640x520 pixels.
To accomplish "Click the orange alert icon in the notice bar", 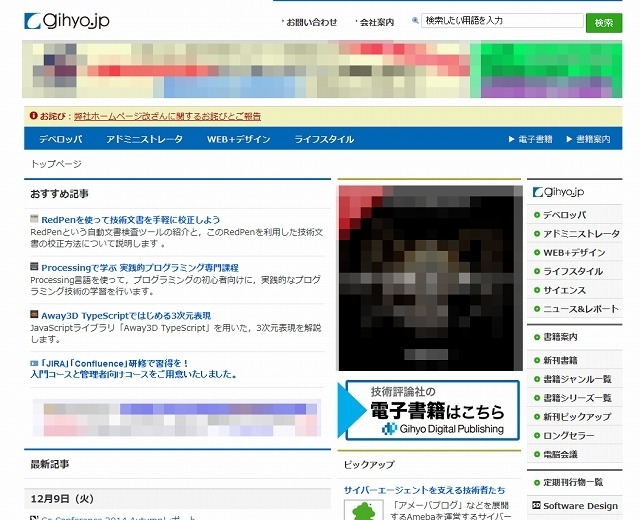I will pyautogui.click(x=34, y=115).
